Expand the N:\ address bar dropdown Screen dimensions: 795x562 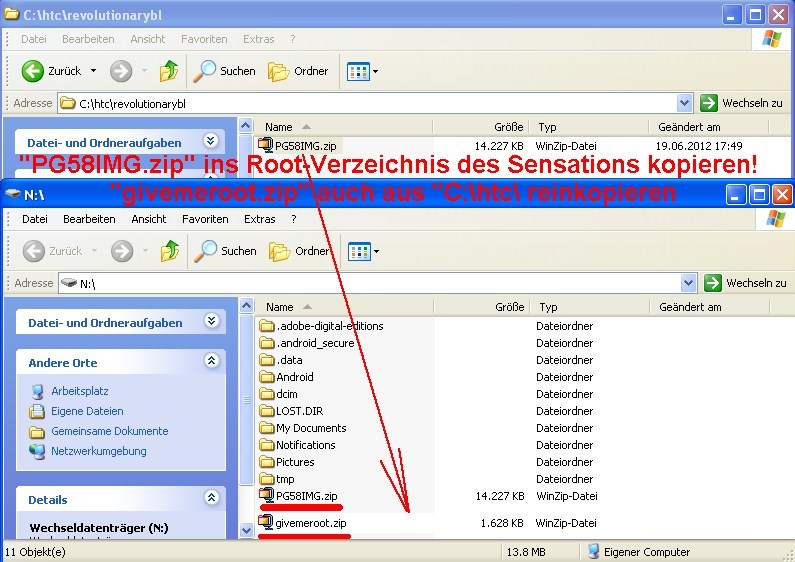[685, 283]
